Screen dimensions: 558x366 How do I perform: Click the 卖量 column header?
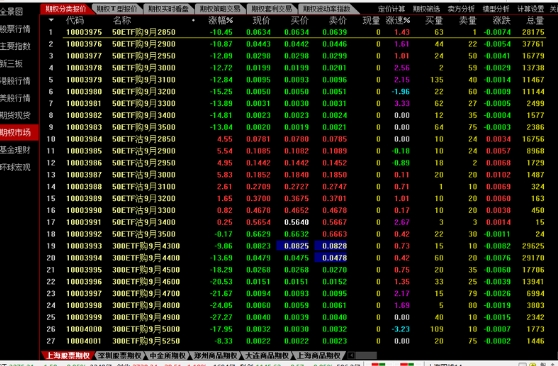(468, 21)
